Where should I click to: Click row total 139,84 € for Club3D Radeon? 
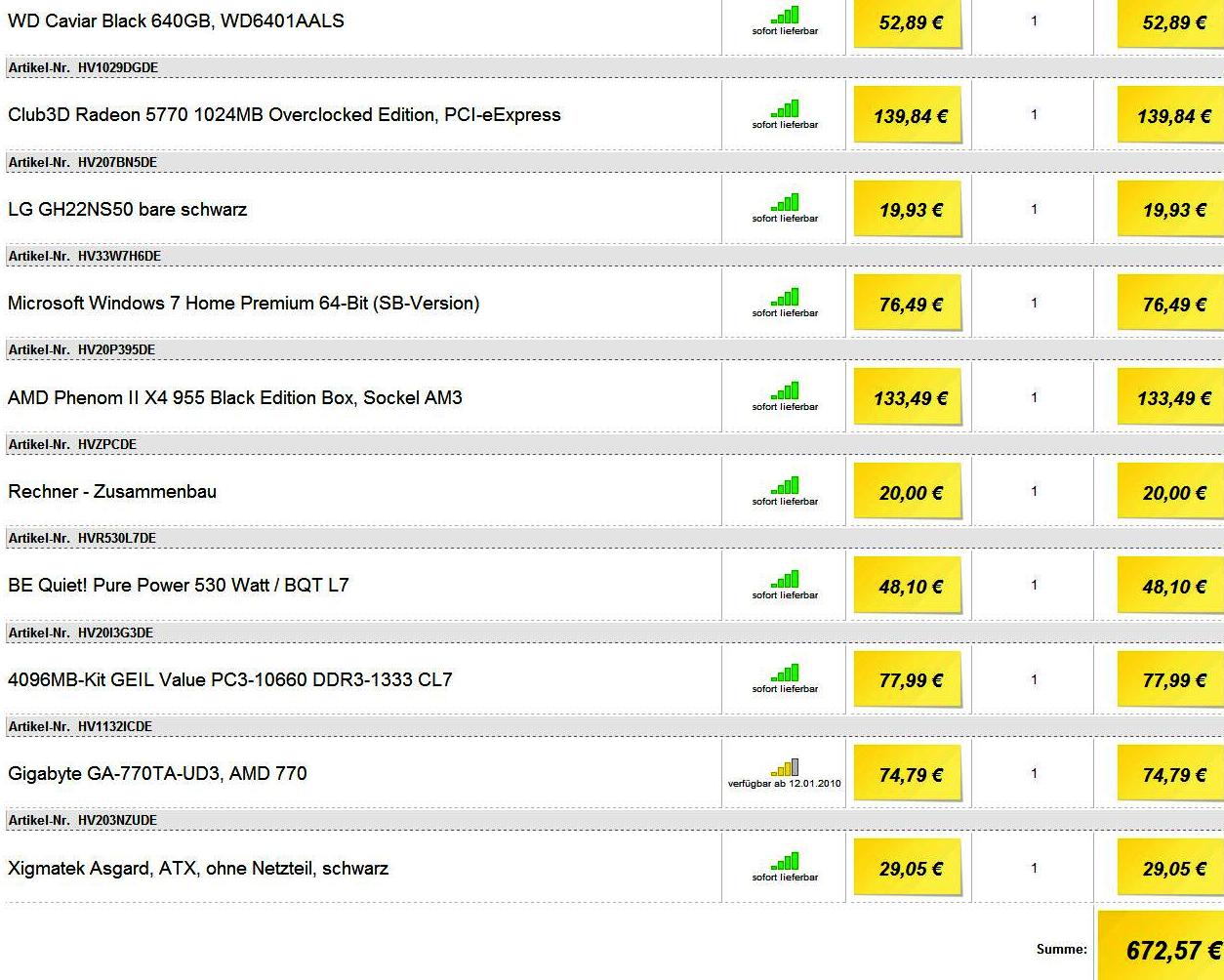(x=1171, y=115)
